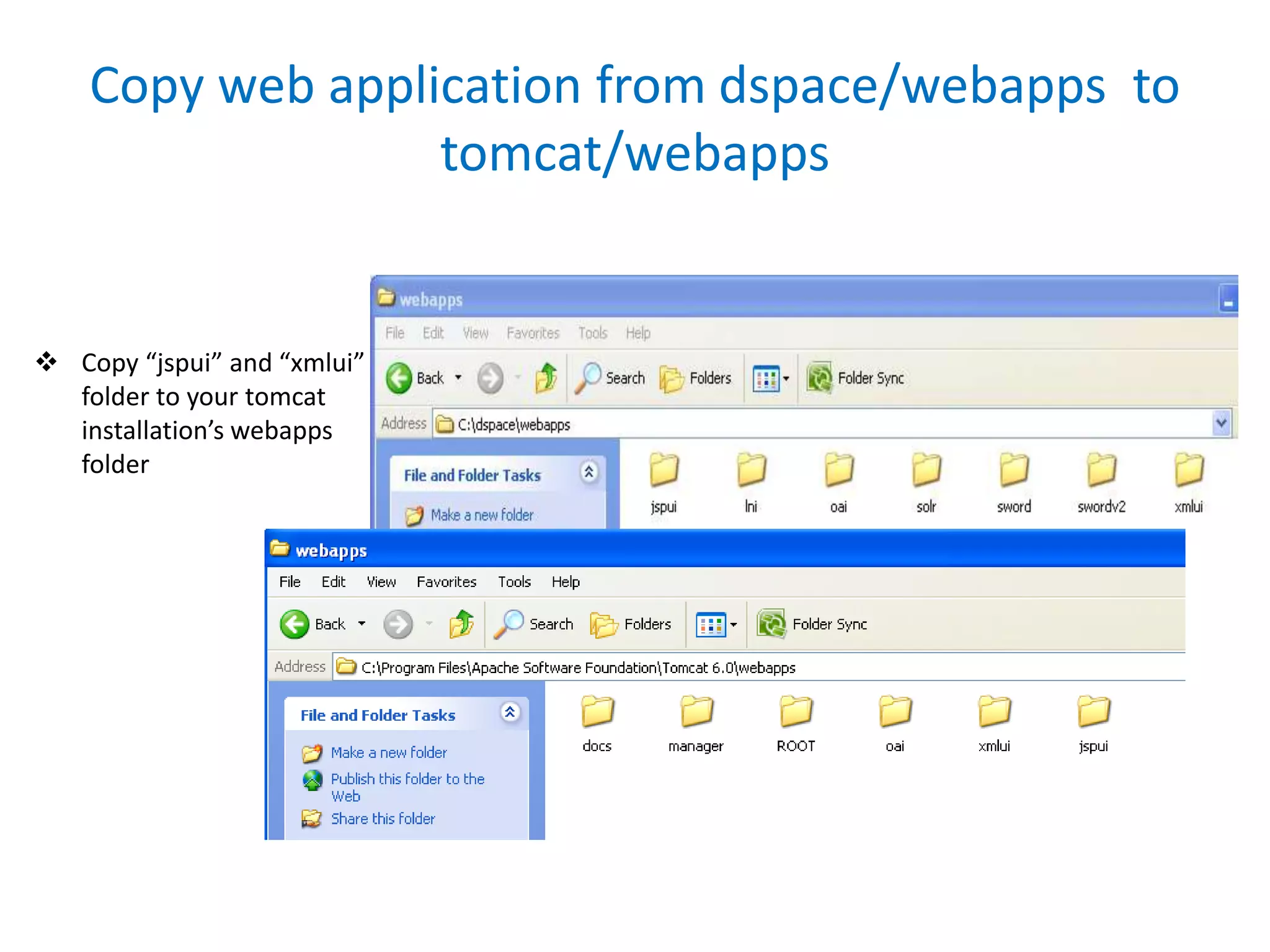Screen dimensions: 1270x952
Task: Open View menu in dspace webapps window
Action: pos(476,333)
